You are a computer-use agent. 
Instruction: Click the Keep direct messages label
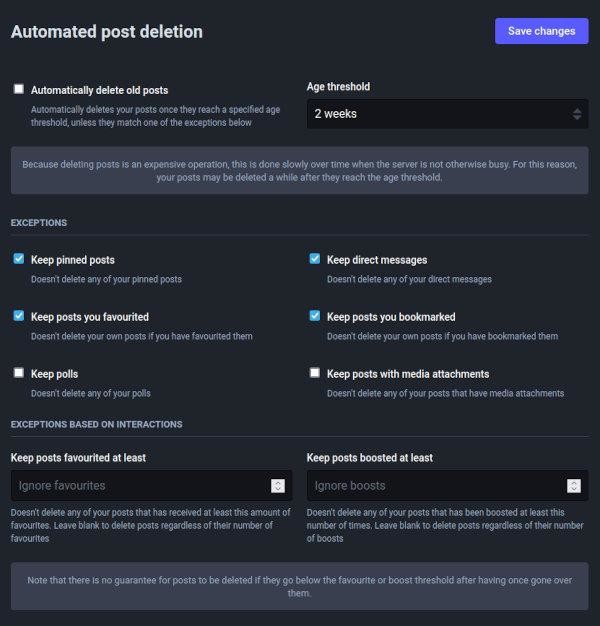tap(377, 260)
